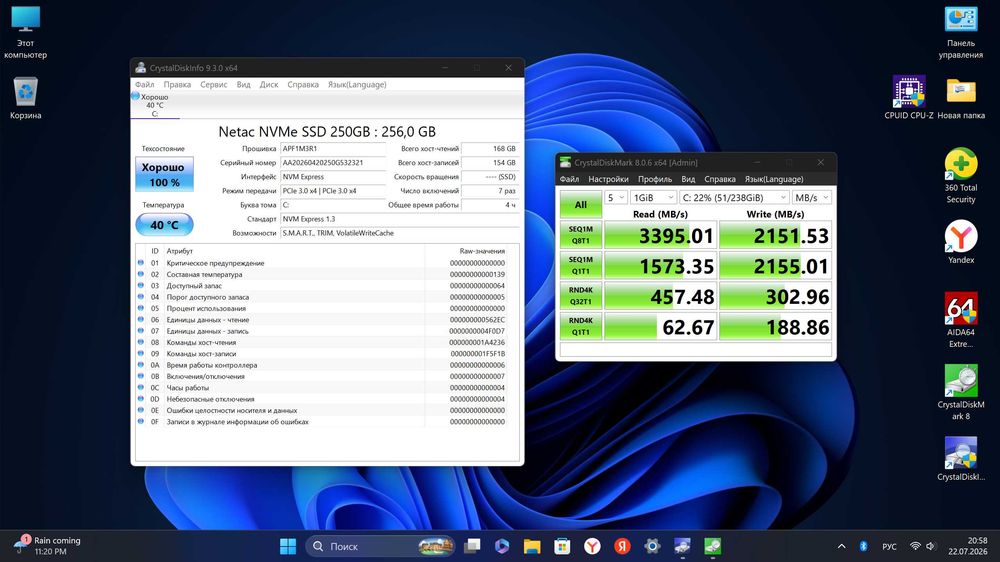Screen dimensions: 1000x562
Task: Open Copilot from the taskbar
Action: click(x=502, y=546)
